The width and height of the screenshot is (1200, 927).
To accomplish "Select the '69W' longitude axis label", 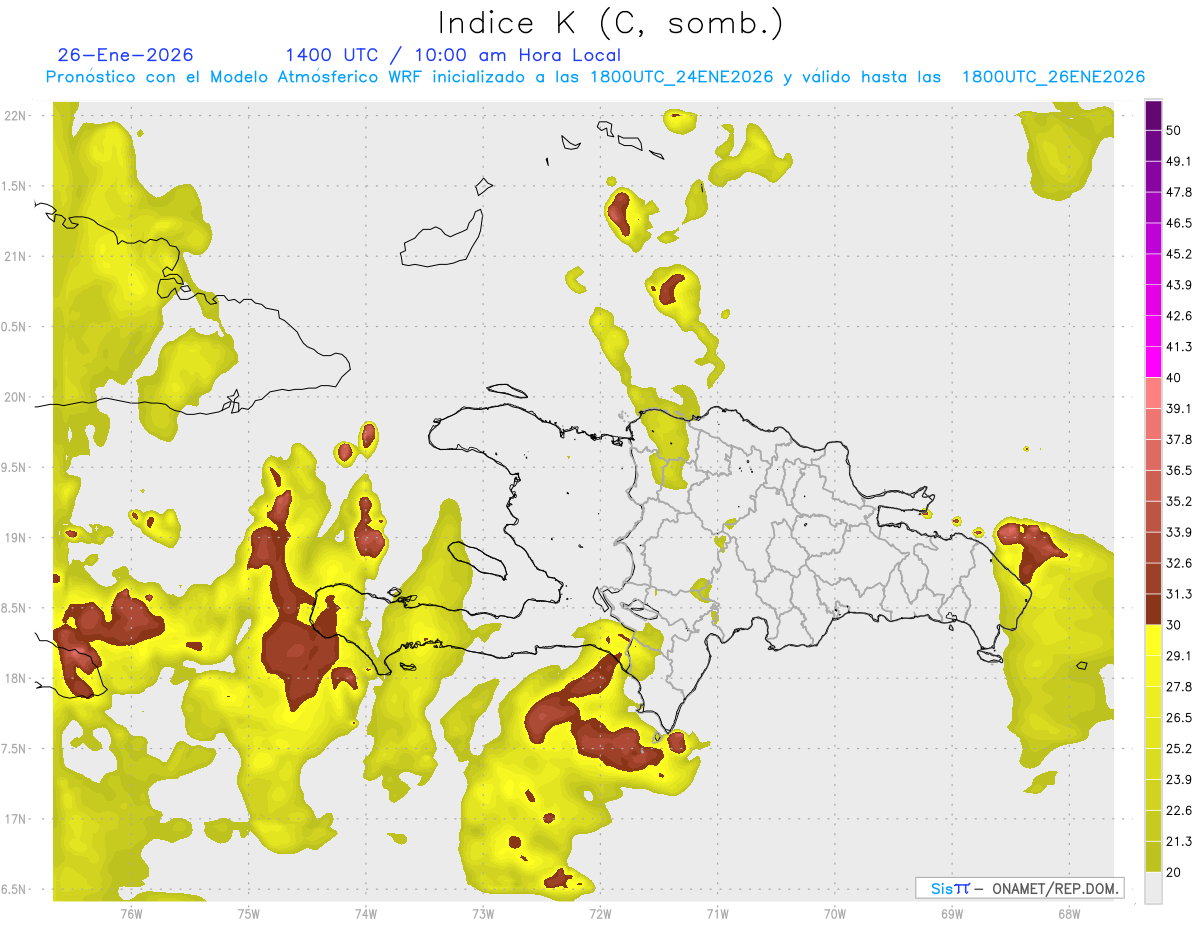I will tap(951, 913).
